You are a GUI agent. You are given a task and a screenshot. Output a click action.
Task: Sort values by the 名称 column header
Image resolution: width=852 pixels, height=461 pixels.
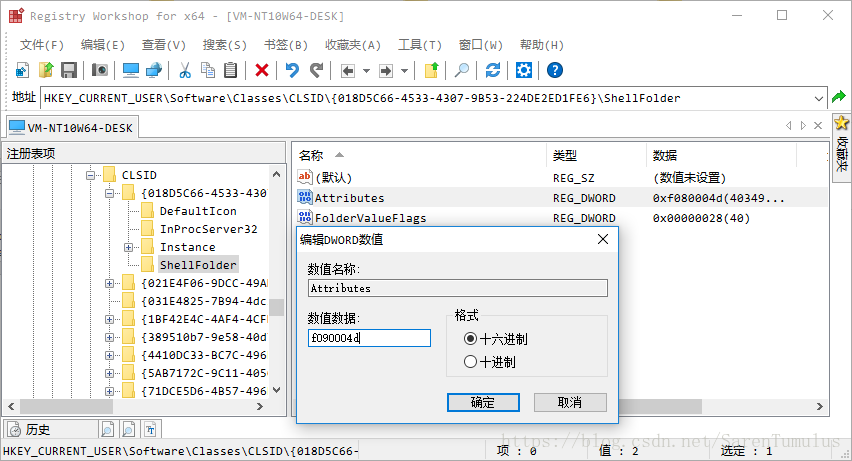click(418, 155)
